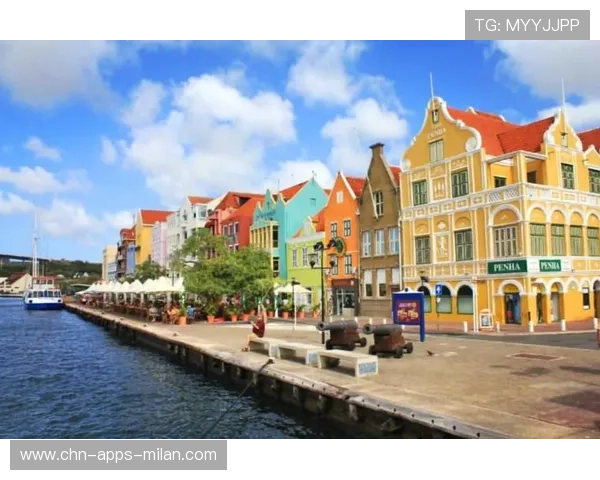Click the arched doorway of the yellow building
Image resolution: width=600 pixels, height=480 pixels.
pos(512,304)
